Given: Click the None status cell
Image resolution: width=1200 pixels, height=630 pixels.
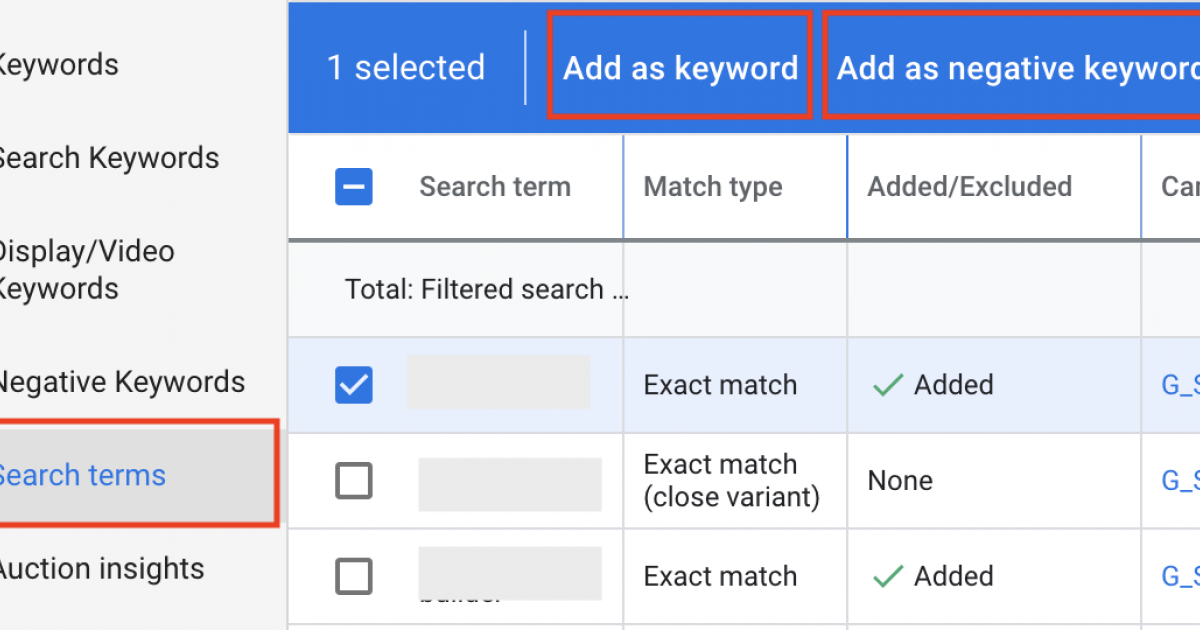Looking at the screenshot, I should point(900,481).
